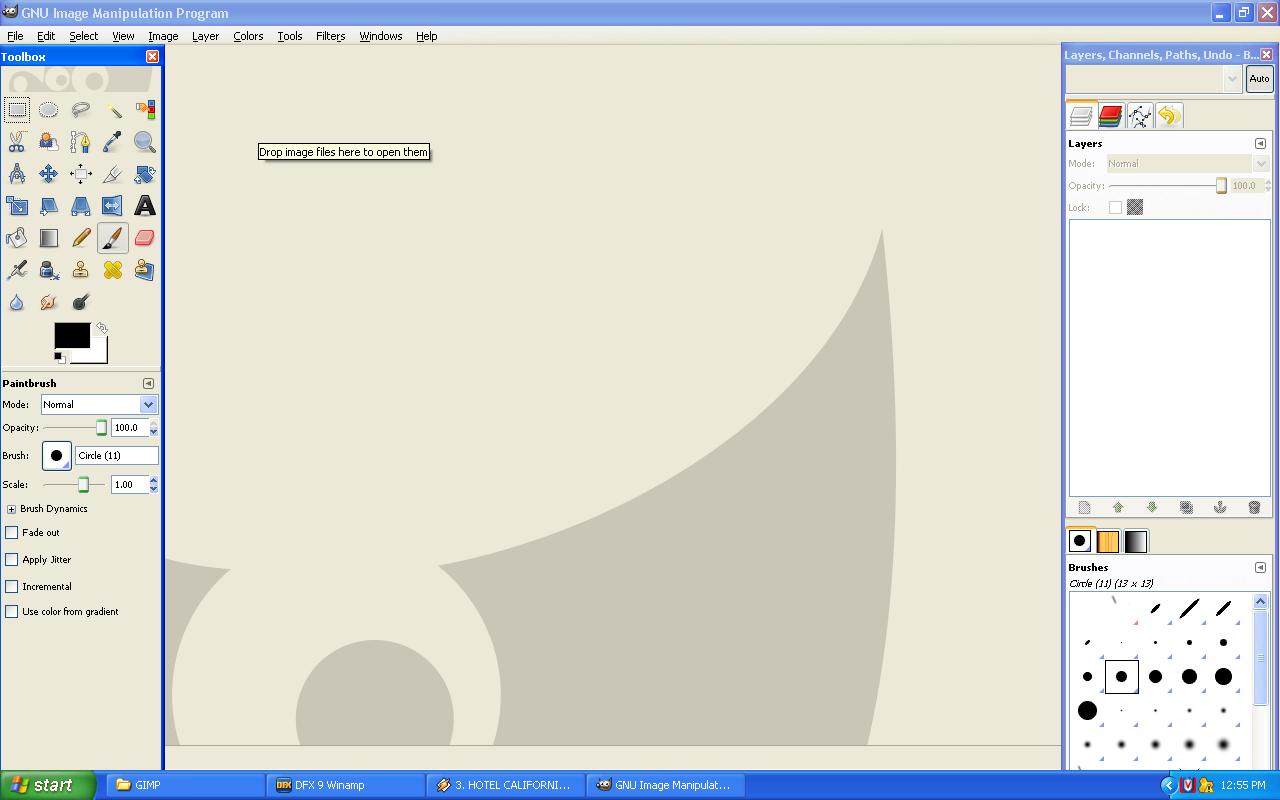This screenshot has height=800, width=1280.
Task: Select the Flip tool
Action: [x=113, y=206]
